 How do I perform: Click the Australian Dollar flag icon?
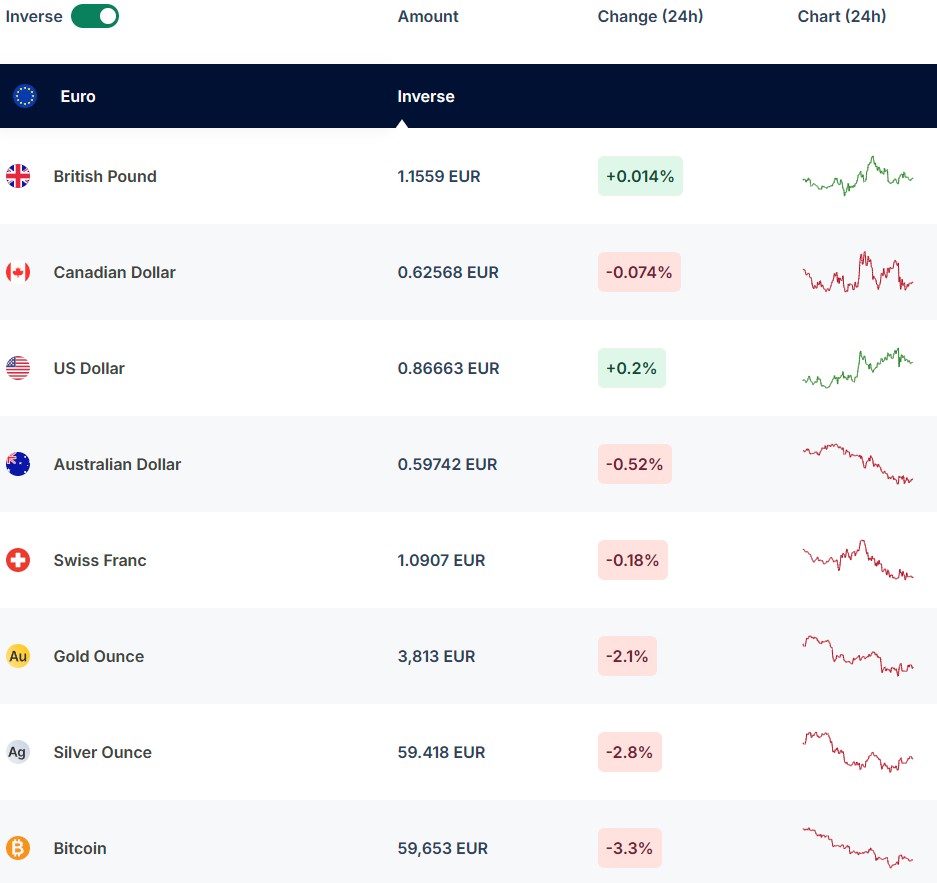click(18, 464)
